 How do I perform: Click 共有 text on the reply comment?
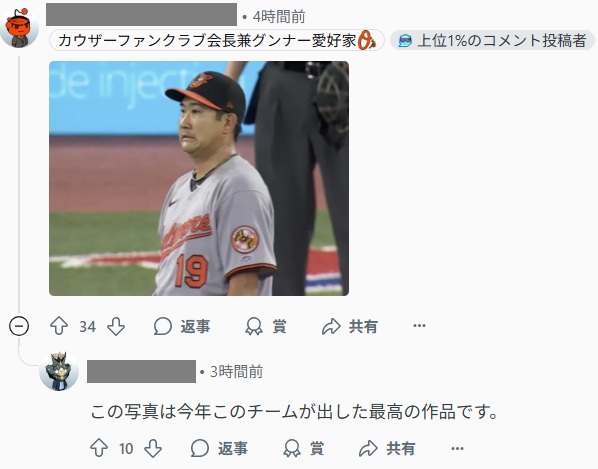401,448
